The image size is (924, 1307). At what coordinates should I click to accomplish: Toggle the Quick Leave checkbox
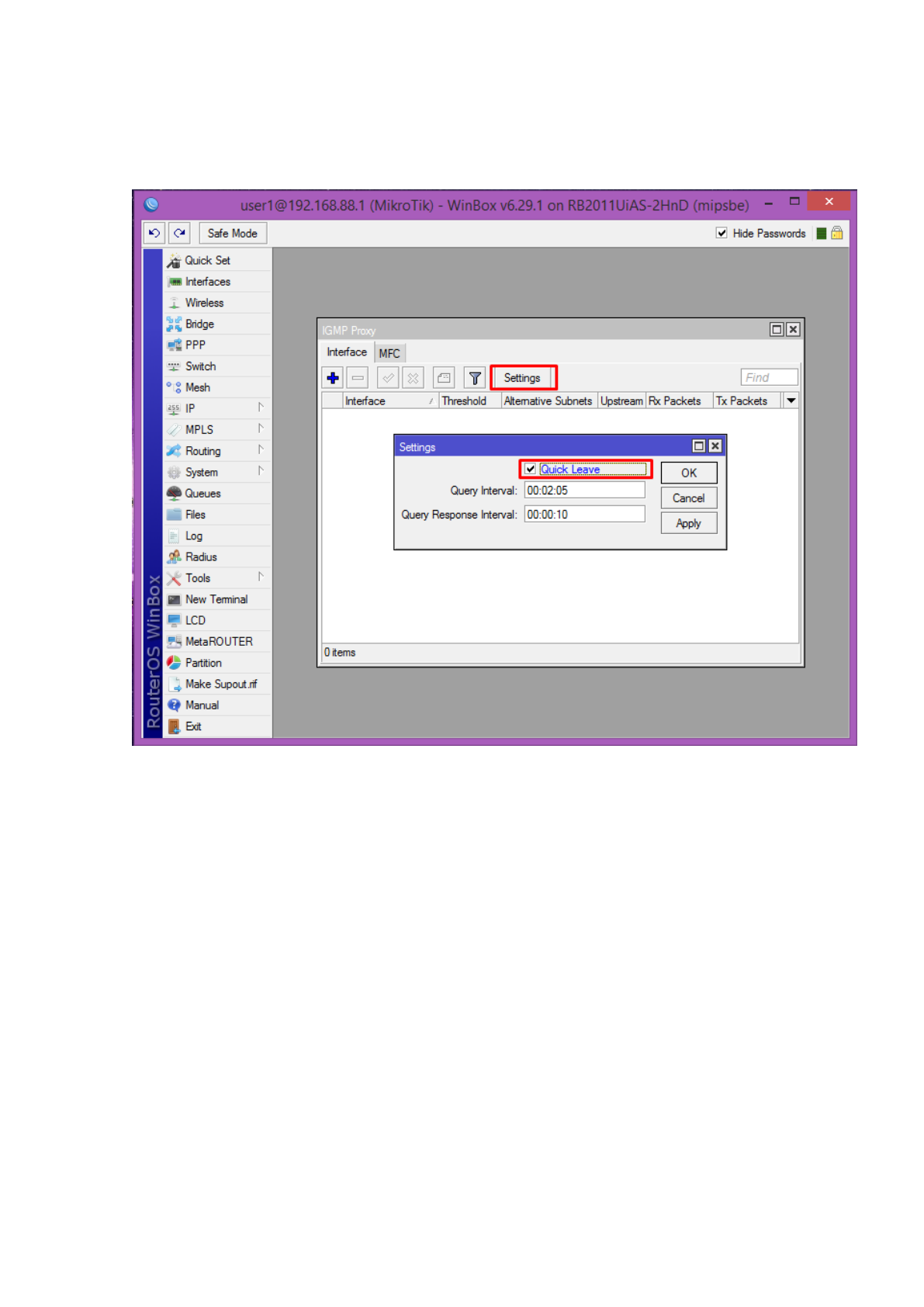pyautogui.click(x=530, y=469)
